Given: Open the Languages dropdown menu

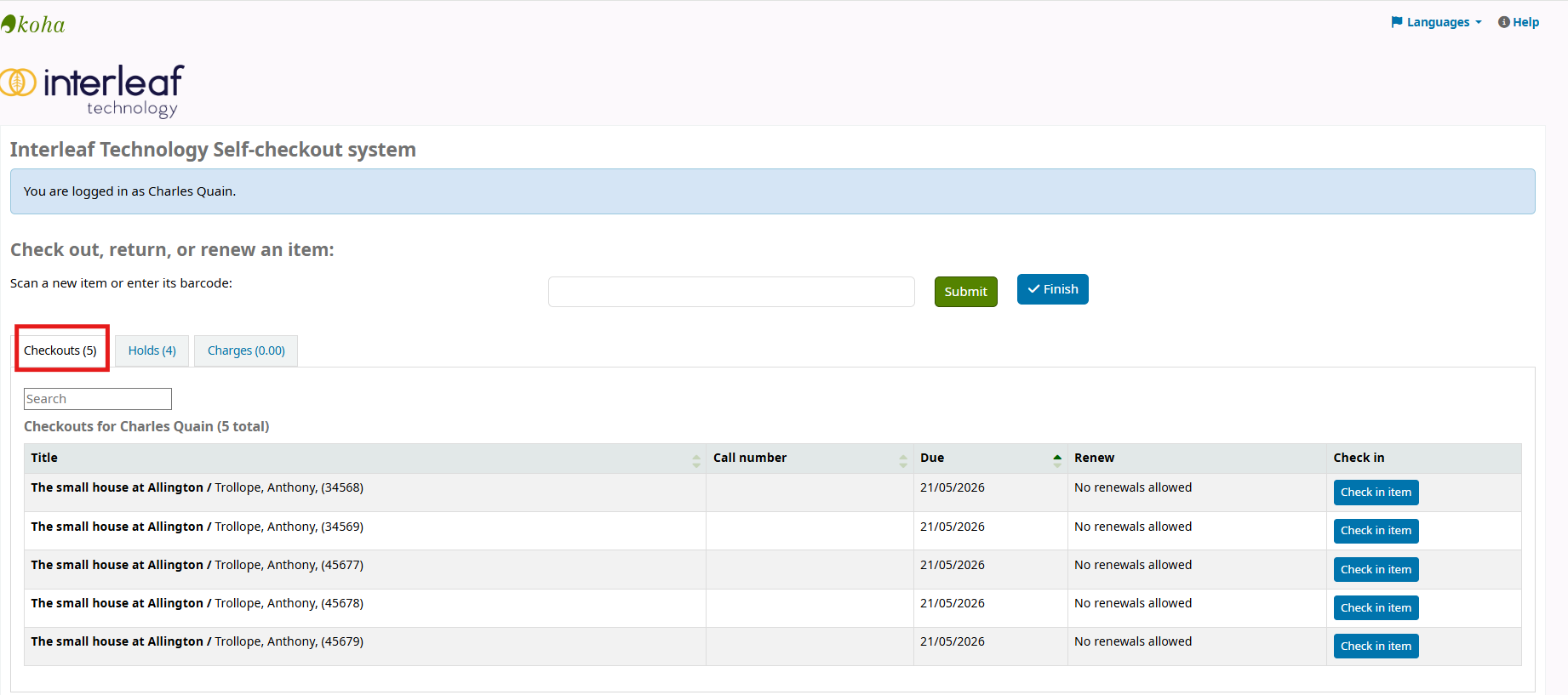Looking at the screenshot, I should [1437, 22].
